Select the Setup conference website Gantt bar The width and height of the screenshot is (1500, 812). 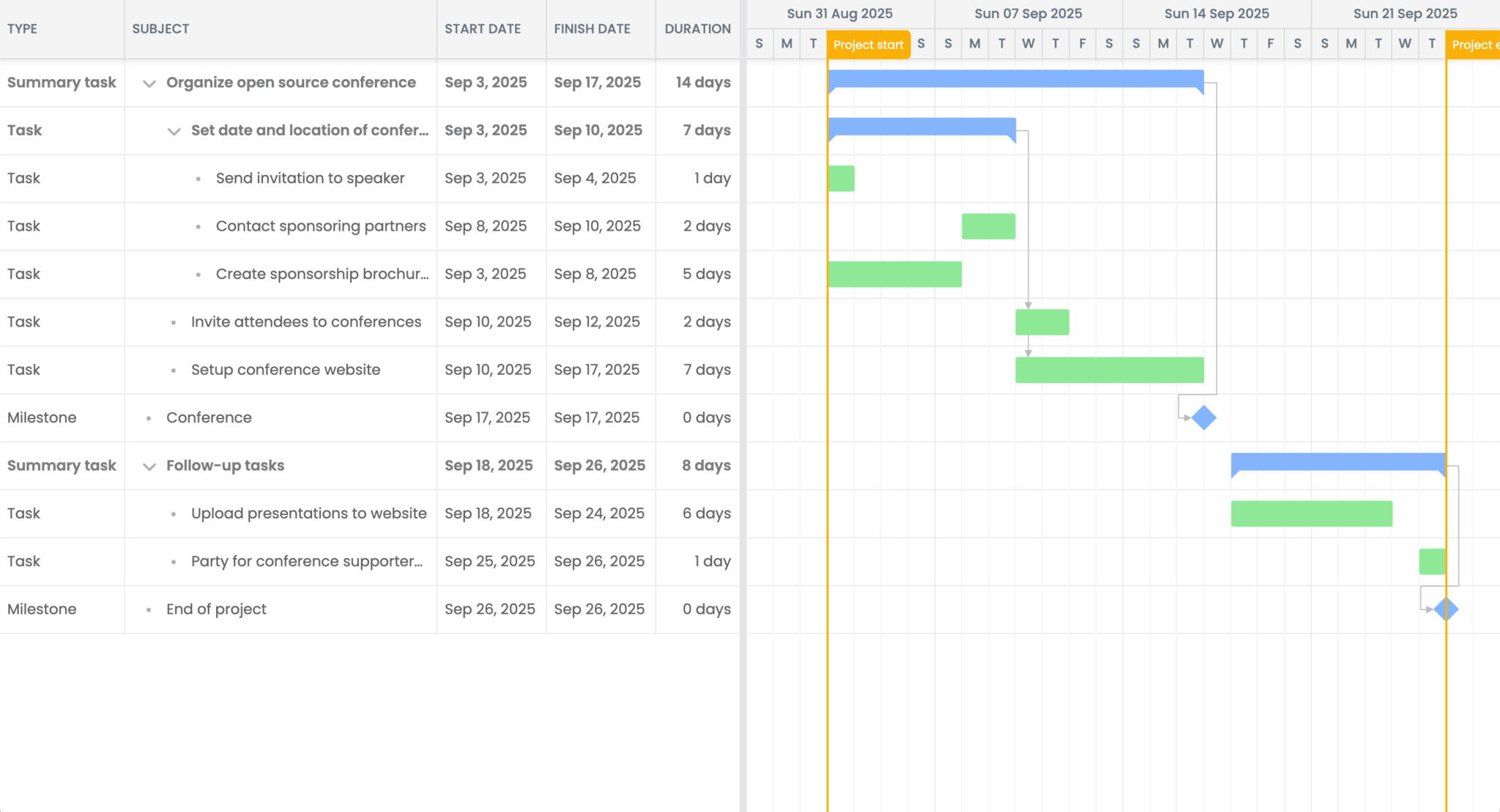pos(1109,370)
